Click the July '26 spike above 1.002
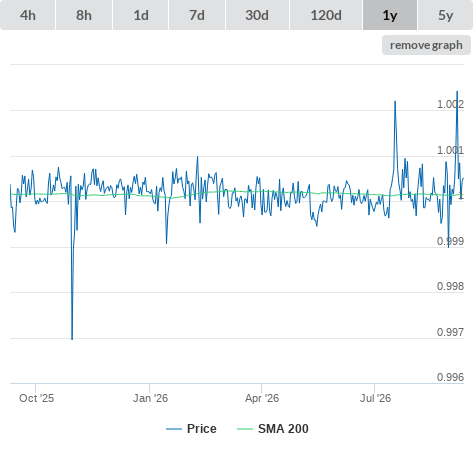 click(x=395, y=102)
